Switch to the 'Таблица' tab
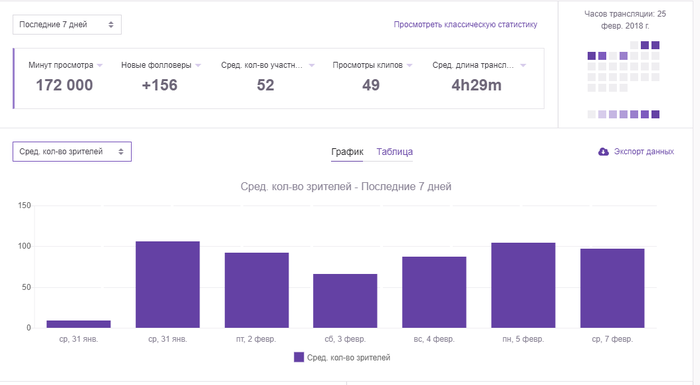Screen dimensions: 700x385 (x=395, y=152)
